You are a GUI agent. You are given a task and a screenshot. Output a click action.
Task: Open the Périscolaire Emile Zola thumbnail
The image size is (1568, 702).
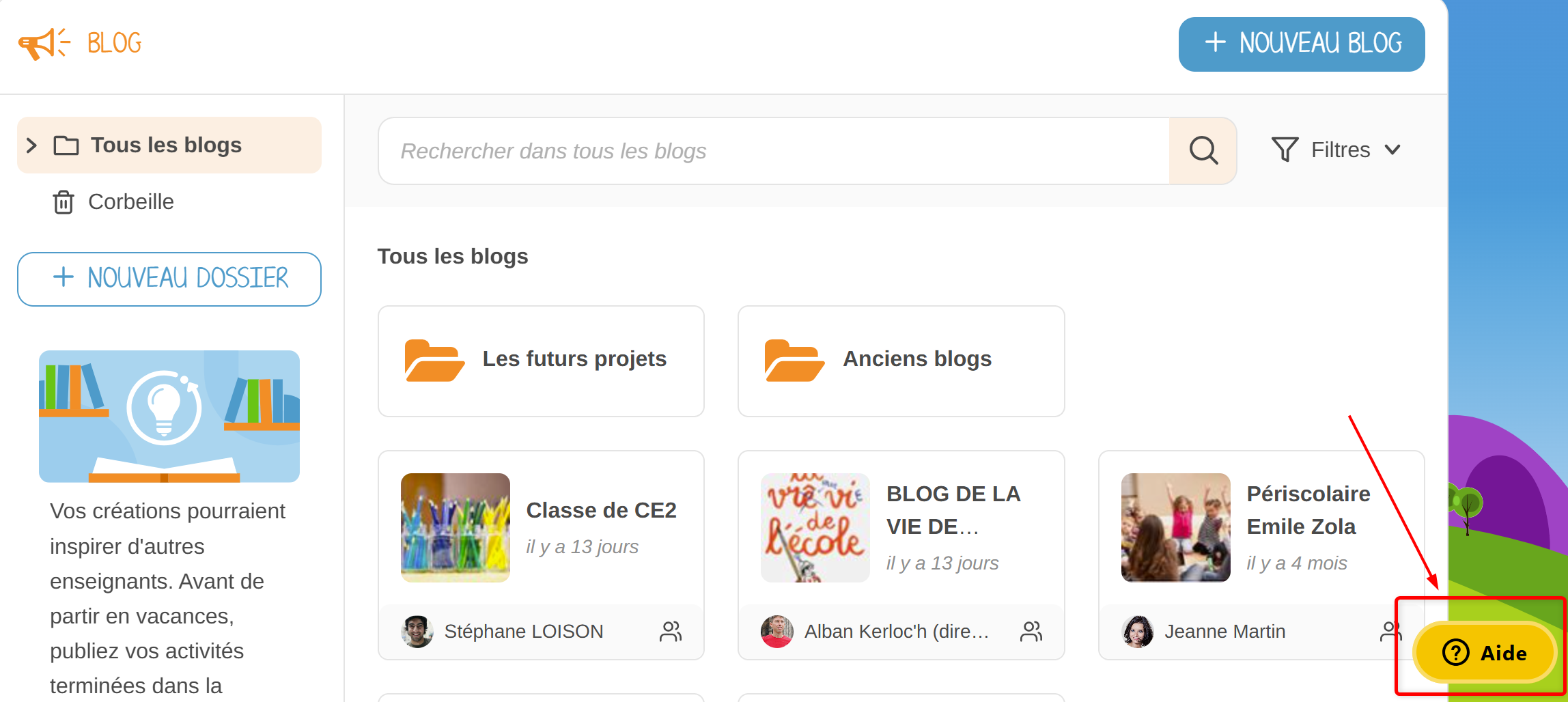1175,527
